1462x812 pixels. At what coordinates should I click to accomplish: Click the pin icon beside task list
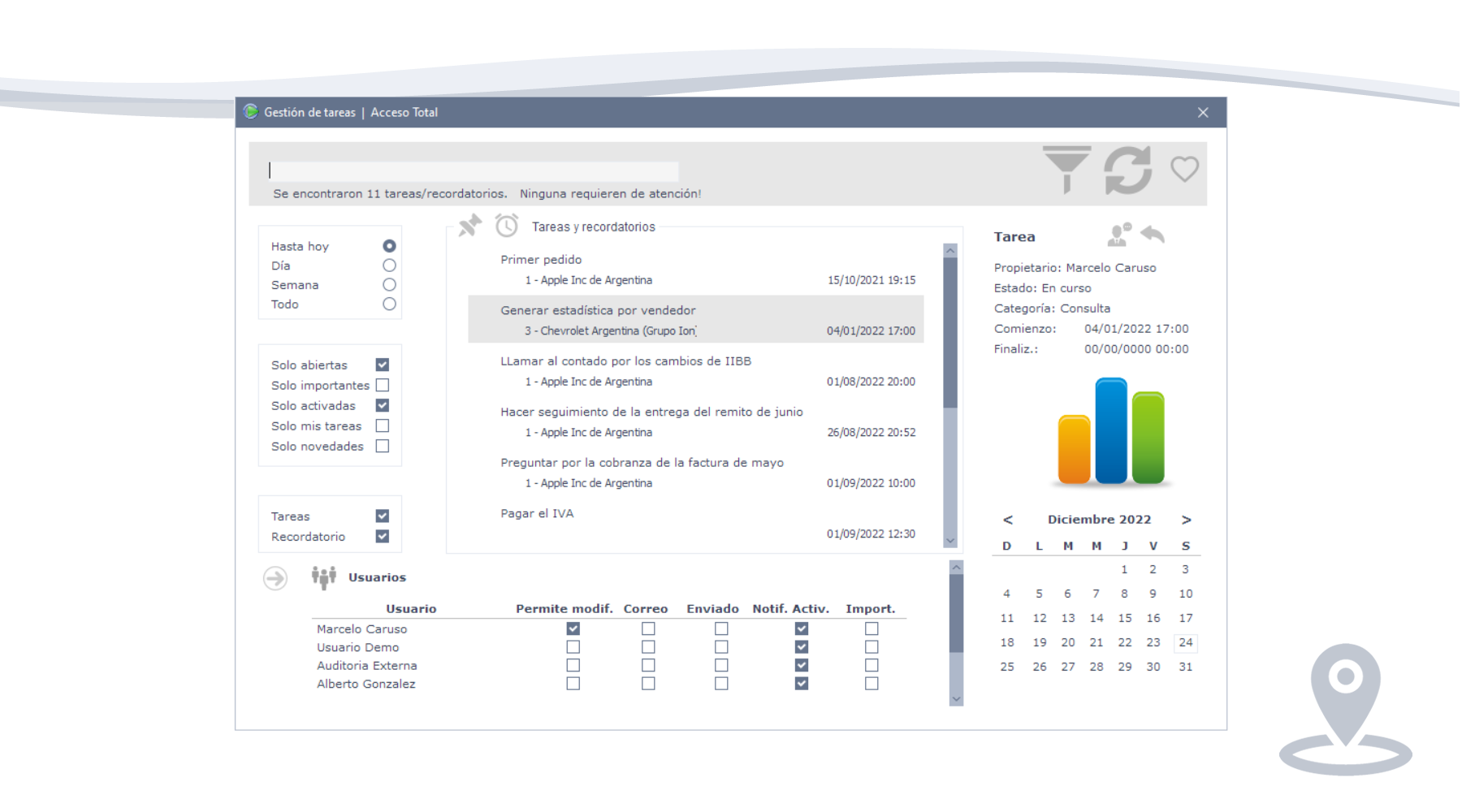469,226
